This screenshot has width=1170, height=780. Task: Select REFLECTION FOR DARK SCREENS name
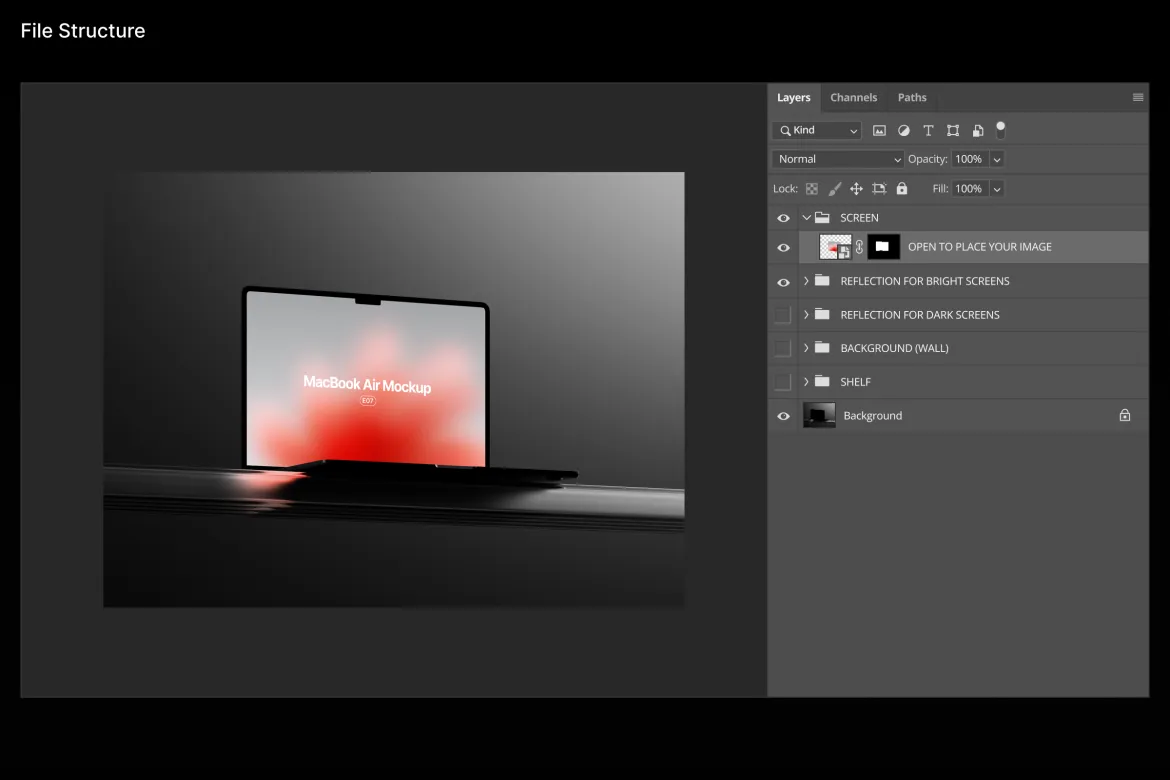tap(920, 315)
